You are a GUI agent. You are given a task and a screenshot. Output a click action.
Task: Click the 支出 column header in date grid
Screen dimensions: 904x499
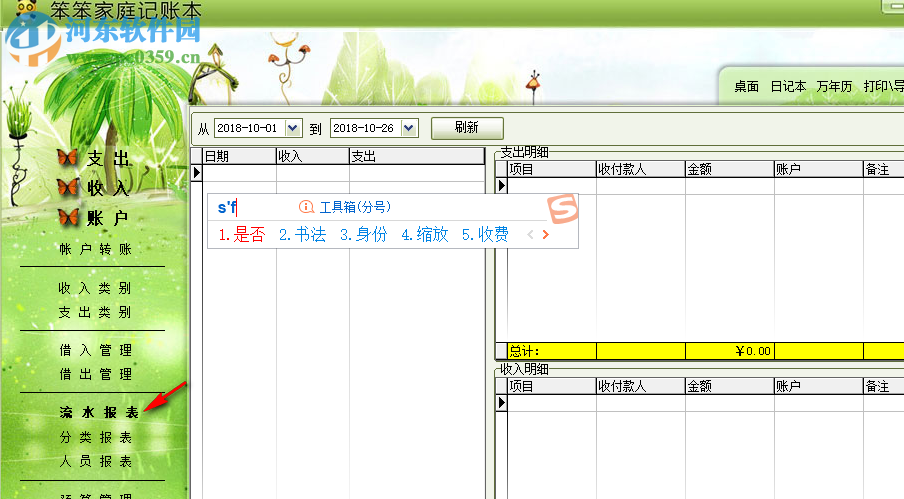pos(417,156)
